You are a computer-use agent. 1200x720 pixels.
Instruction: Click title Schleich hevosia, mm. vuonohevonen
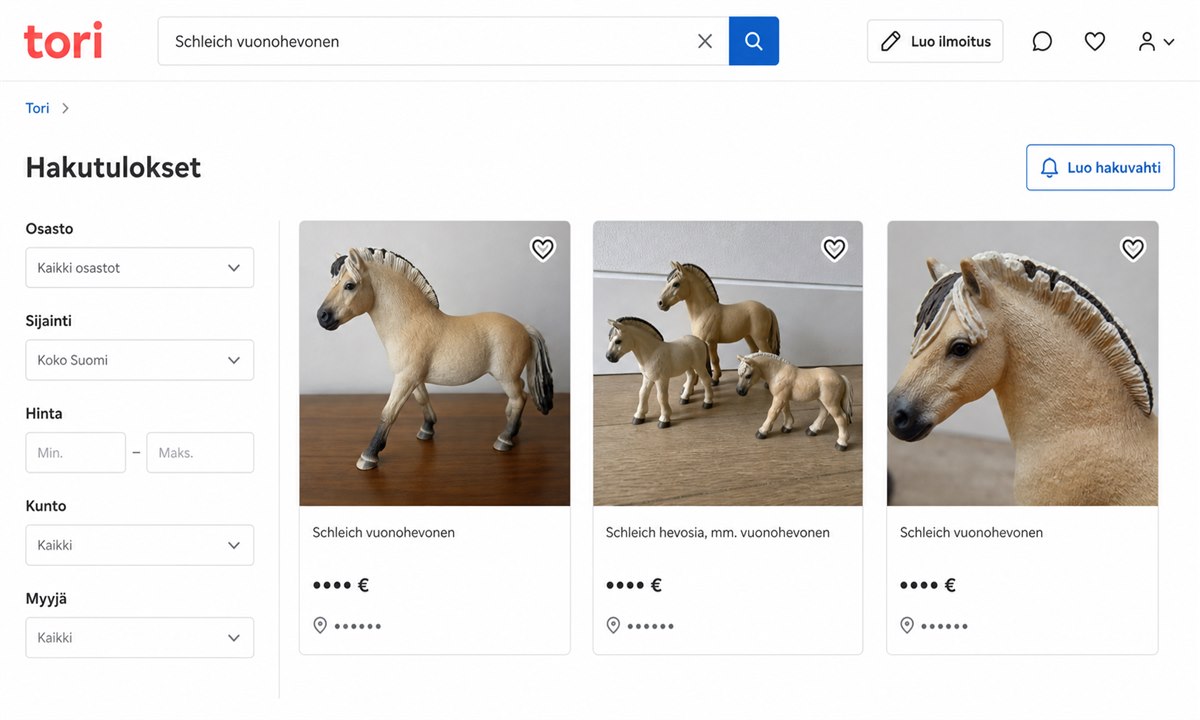[x=718, y=533]
